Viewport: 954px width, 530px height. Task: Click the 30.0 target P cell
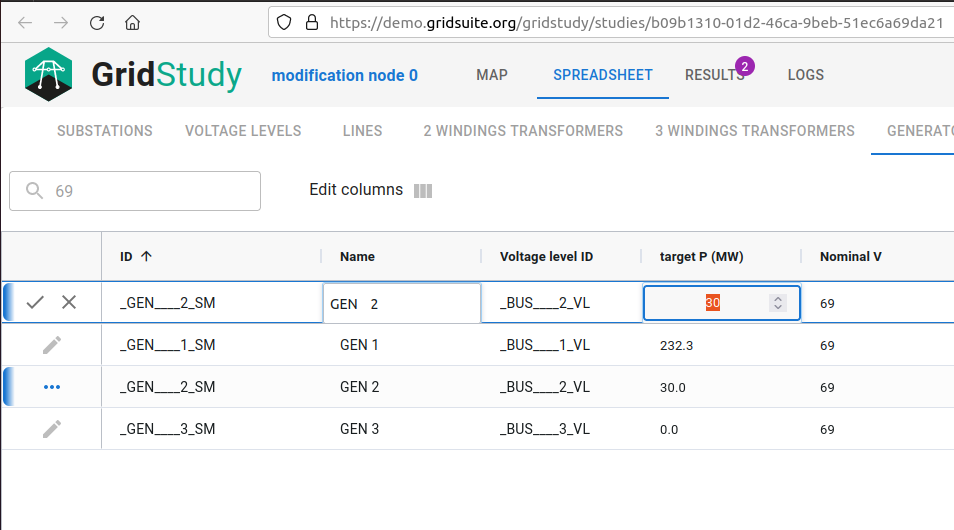pyautogui.click(x=672, y=388)
